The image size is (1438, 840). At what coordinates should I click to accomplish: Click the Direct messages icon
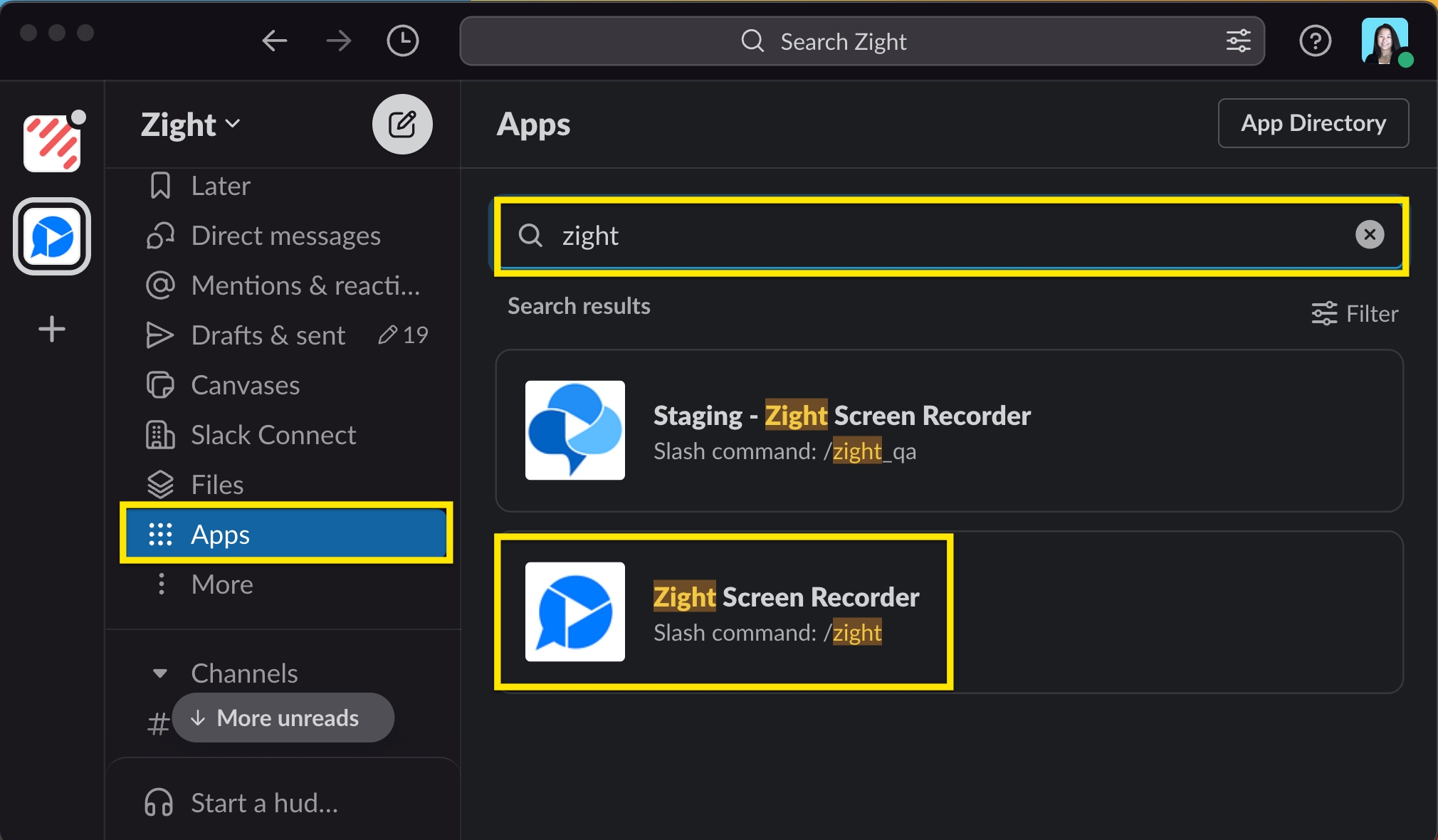point(160,236)
